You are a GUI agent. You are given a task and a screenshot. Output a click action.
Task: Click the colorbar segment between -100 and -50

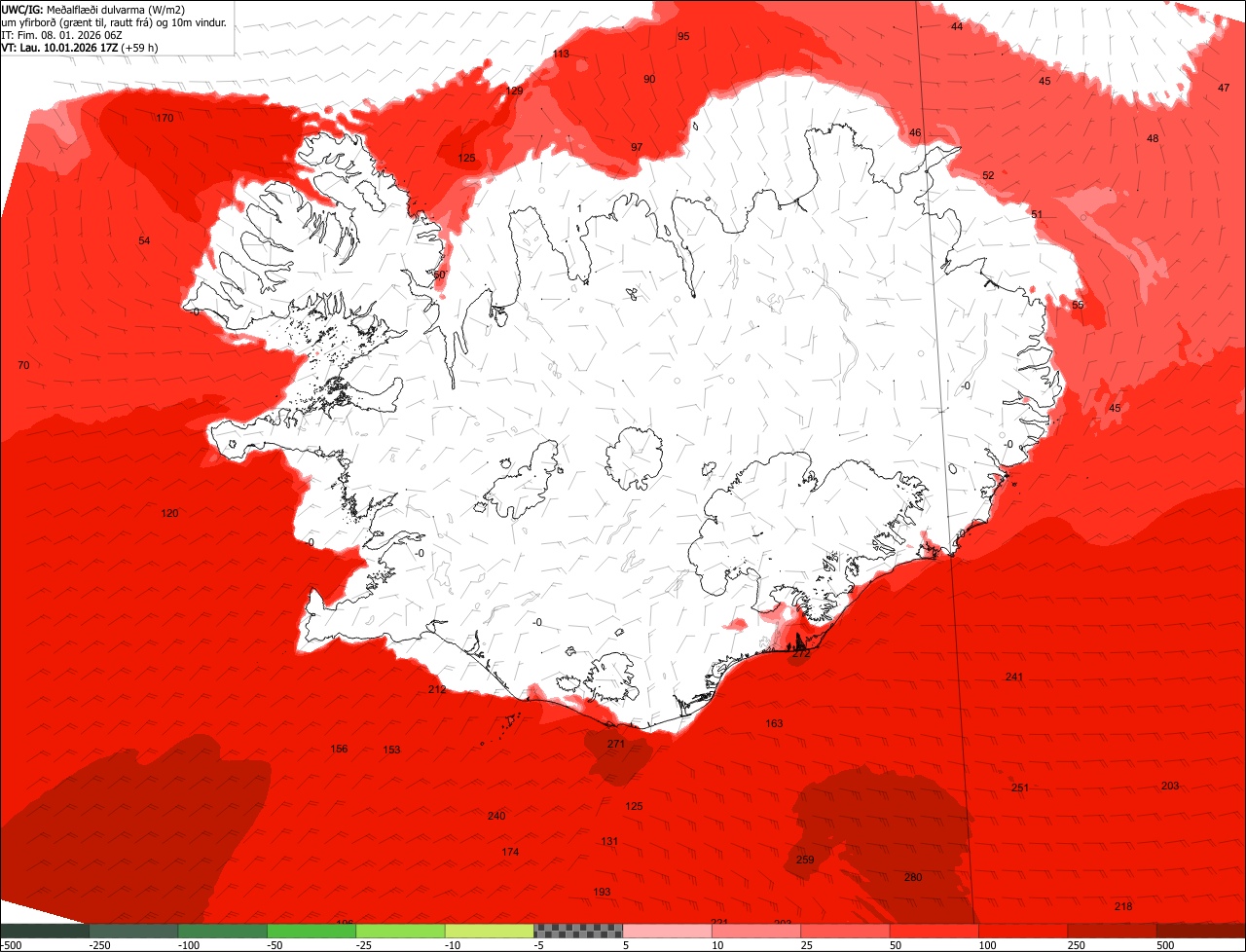point(222,931)
